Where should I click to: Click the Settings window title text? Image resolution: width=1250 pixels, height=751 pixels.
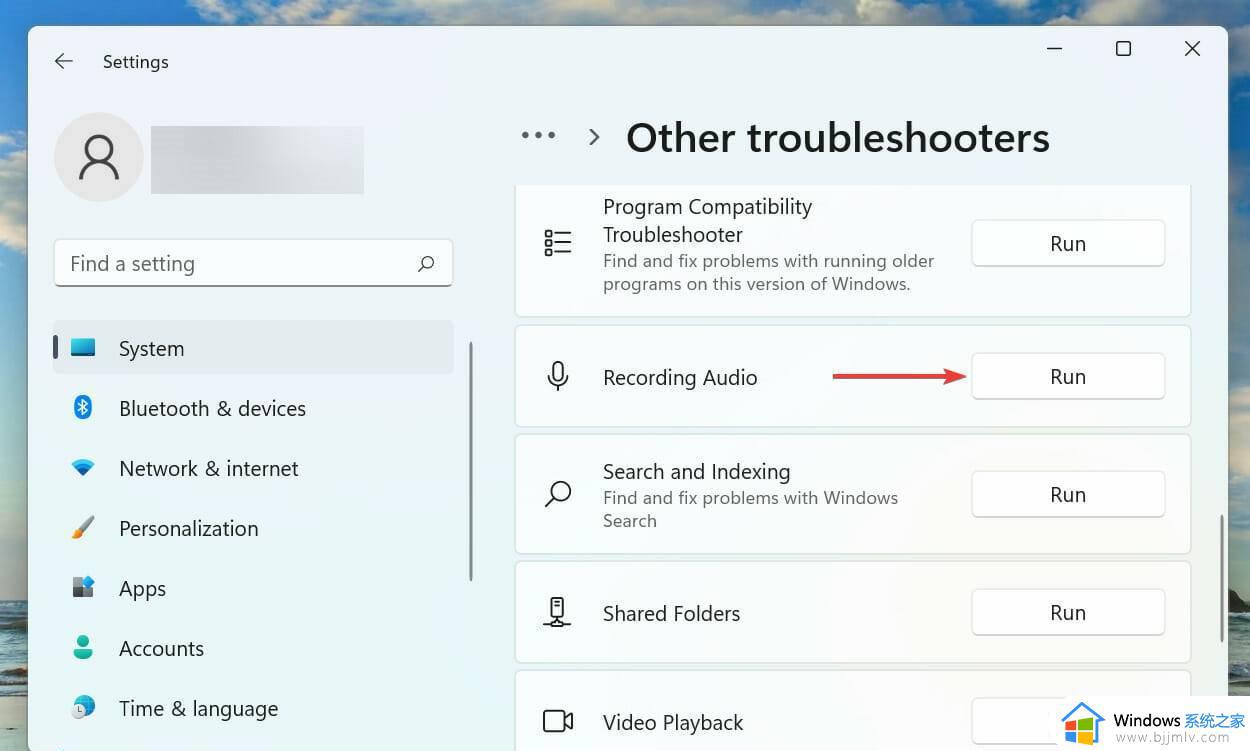point(136,61)
